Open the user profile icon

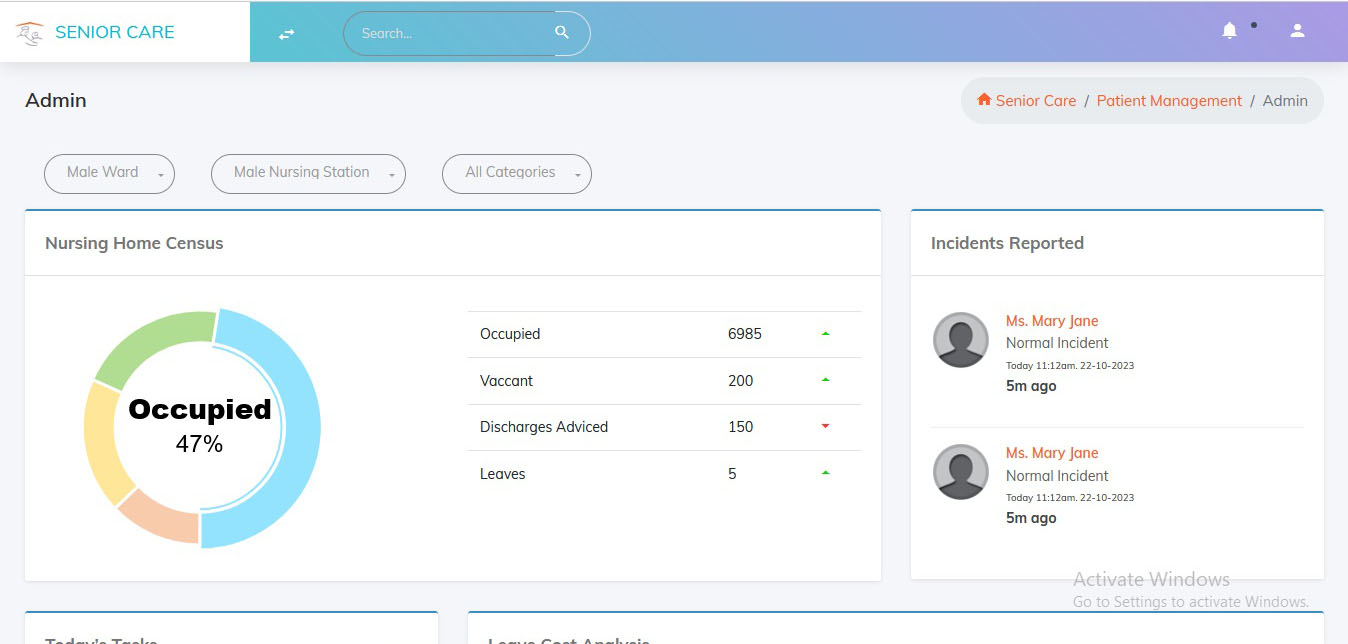click(x=1297, y=31)
